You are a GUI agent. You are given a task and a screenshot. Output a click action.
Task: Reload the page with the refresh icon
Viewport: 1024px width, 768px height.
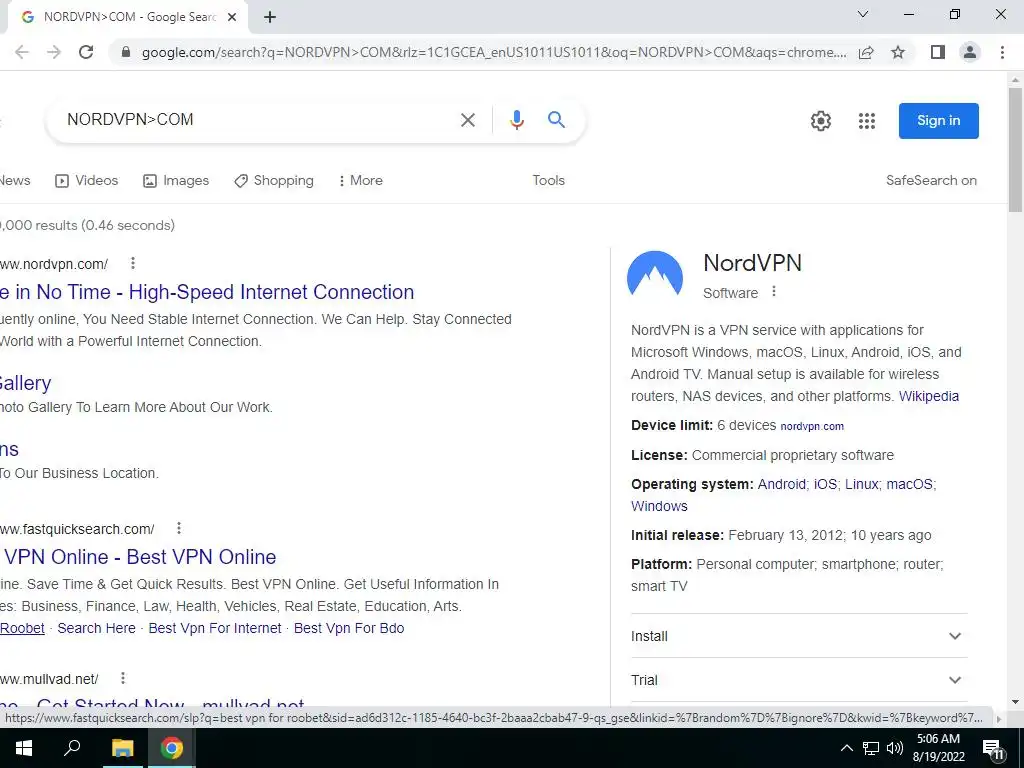click(86, 52)
